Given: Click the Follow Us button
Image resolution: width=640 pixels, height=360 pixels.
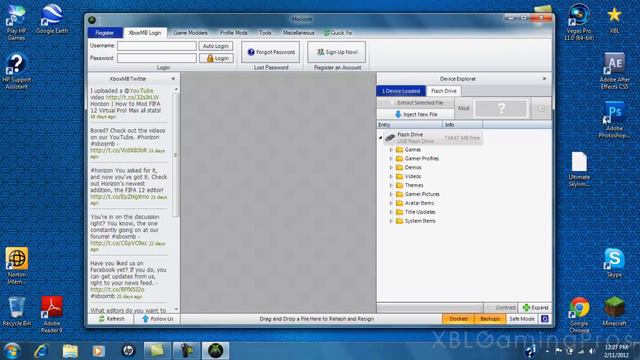Looking at the screenshot, I should point(157,319).
